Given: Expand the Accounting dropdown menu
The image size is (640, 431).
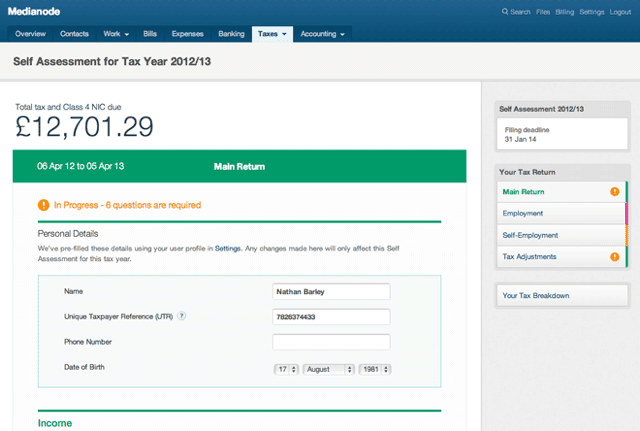Looking at the screenshot, I should pos(323,34).
